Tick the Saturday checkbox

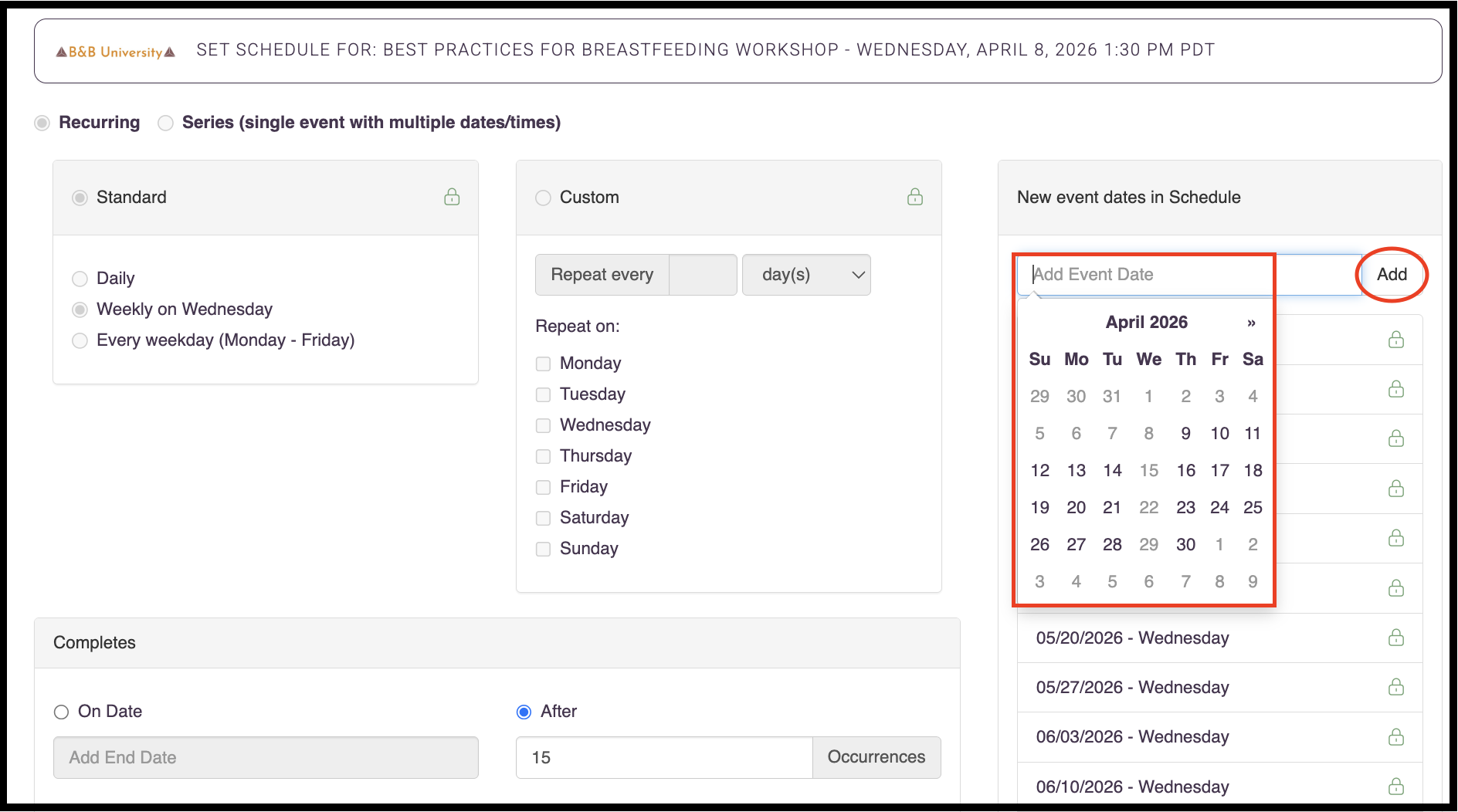coord(544,518)
